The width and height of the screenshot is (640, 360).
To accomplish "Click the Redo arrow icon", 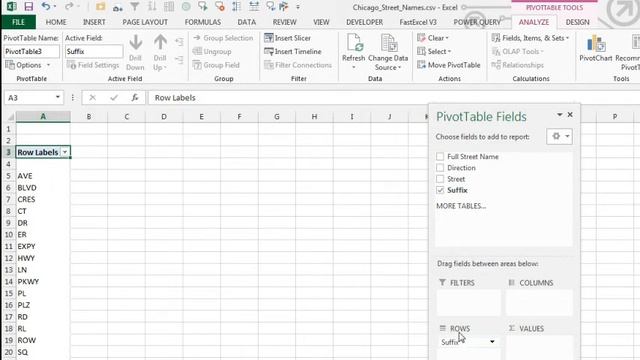I will pos(69,7).
